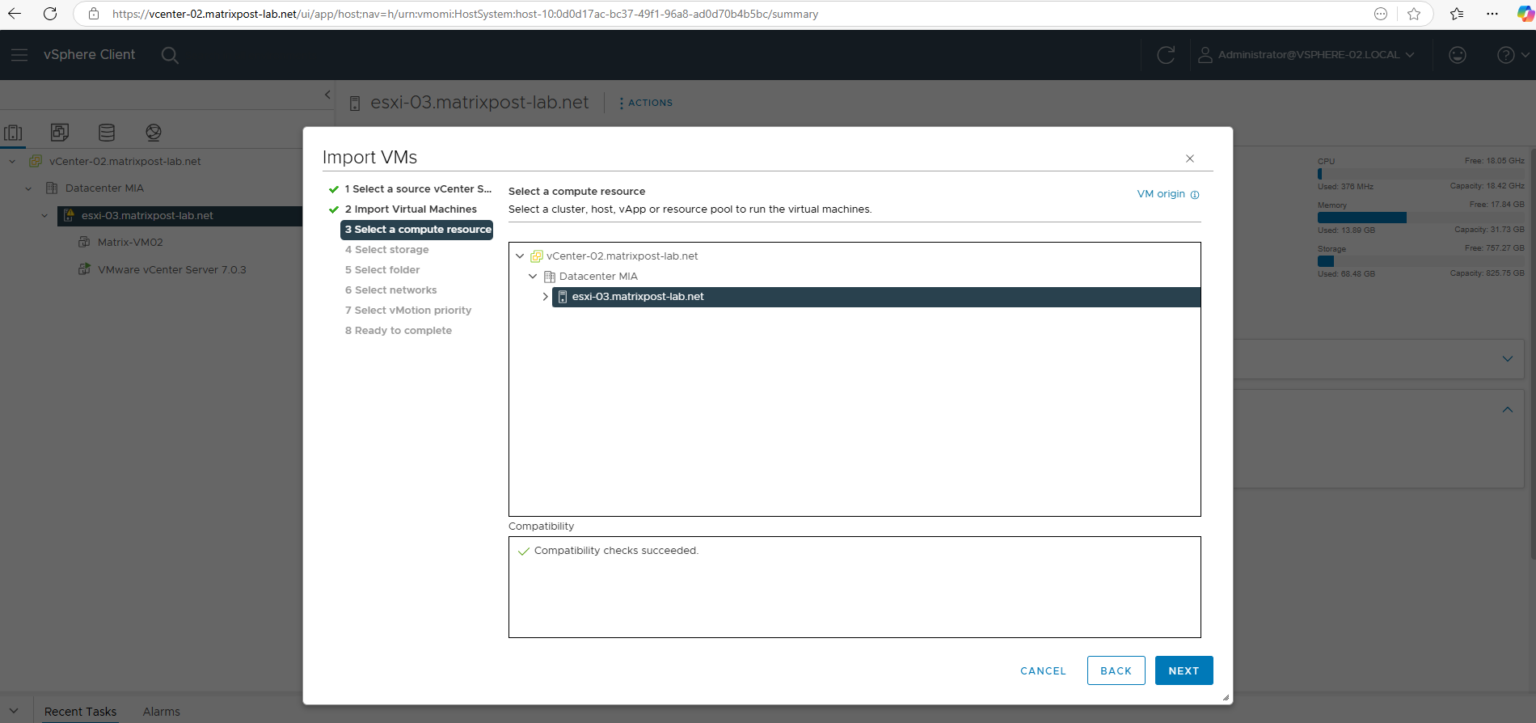Open the ACTIONS menu for esxi-03
1536x723 pixels.
pos(645,102)
